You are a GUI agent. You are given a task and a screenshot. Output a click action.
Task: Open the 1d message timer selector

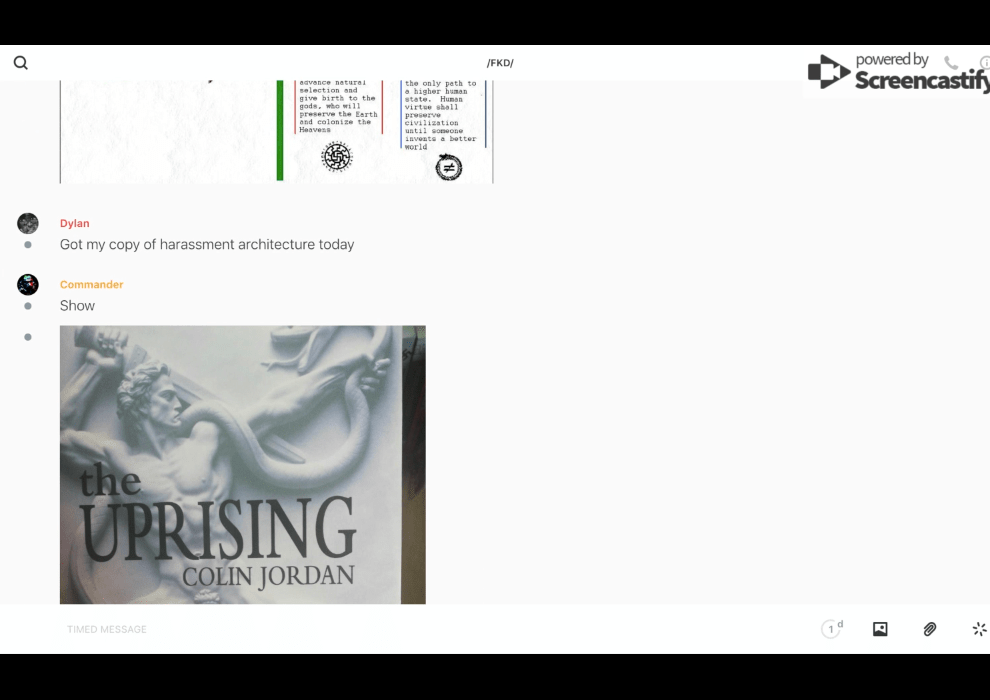[831, 629]
